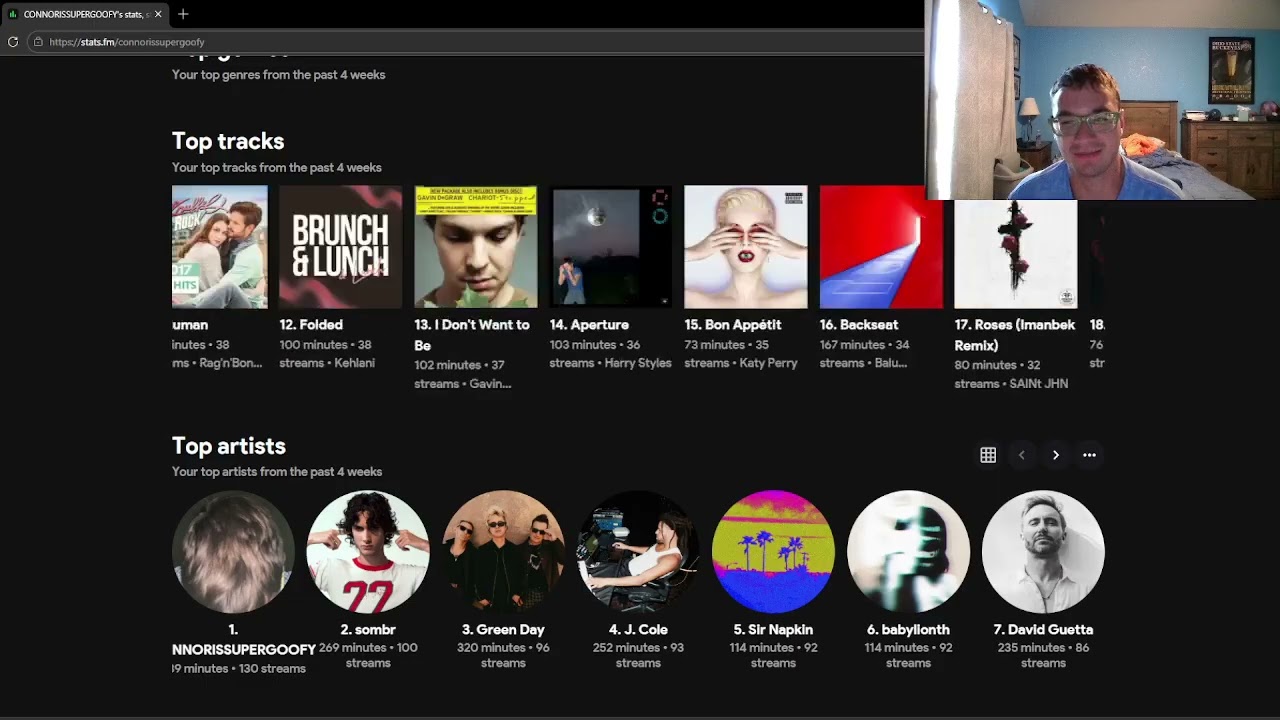The width and height of the screenshot is (1280, 720).
Task: Select the CONNORISSUPERGOOFY's stats browser tab
Action: pos(85,14)
